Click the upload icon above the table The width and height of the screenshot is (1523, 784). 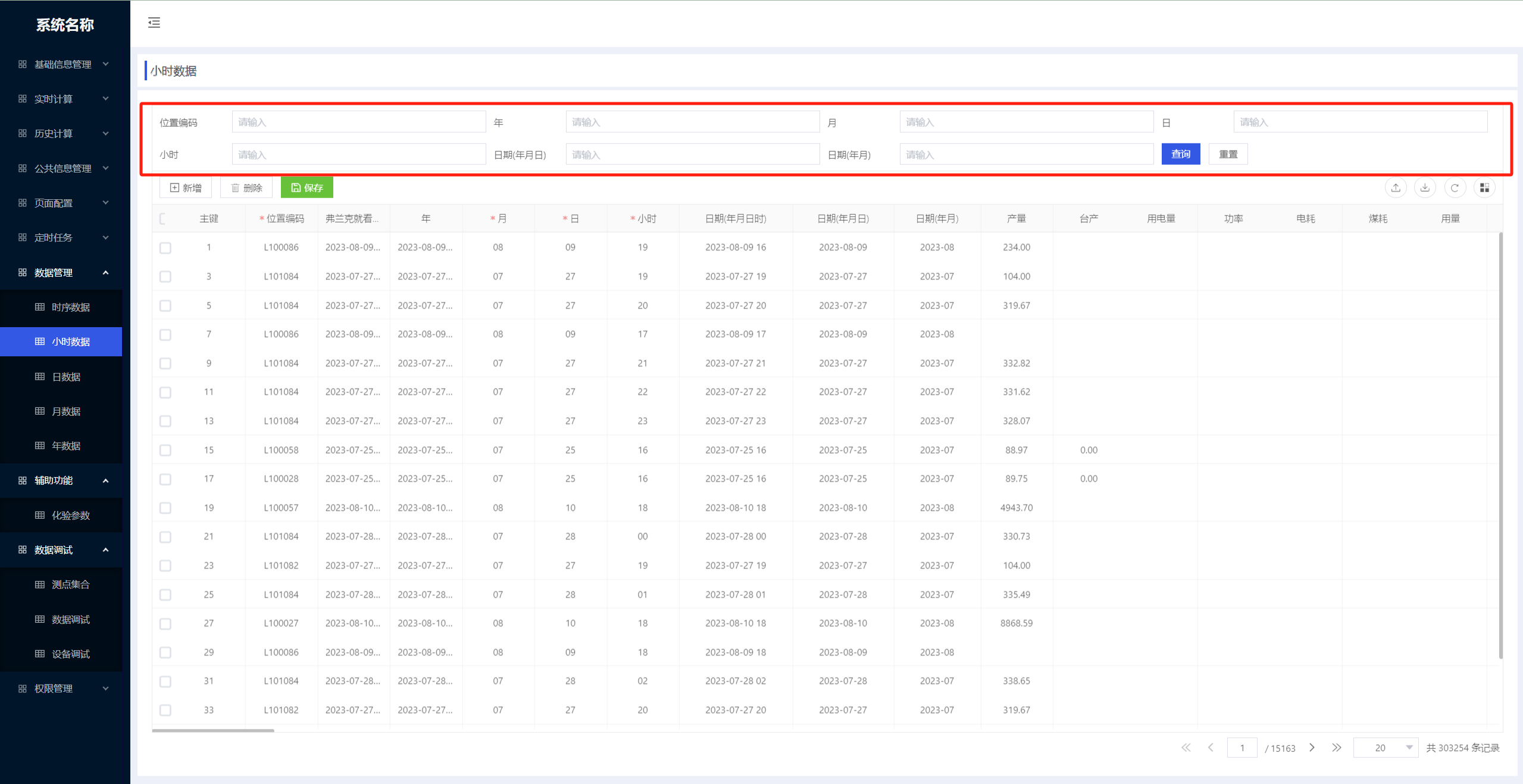pyautogui.click(x=1396, y=188)
